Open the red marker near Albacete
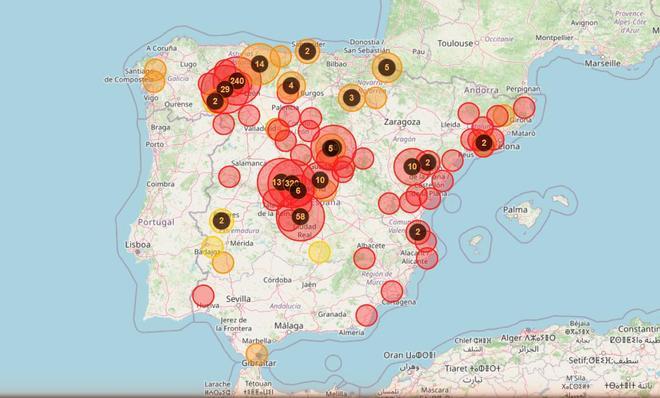This screenshot has height=398, width=660. click(364, 258)
